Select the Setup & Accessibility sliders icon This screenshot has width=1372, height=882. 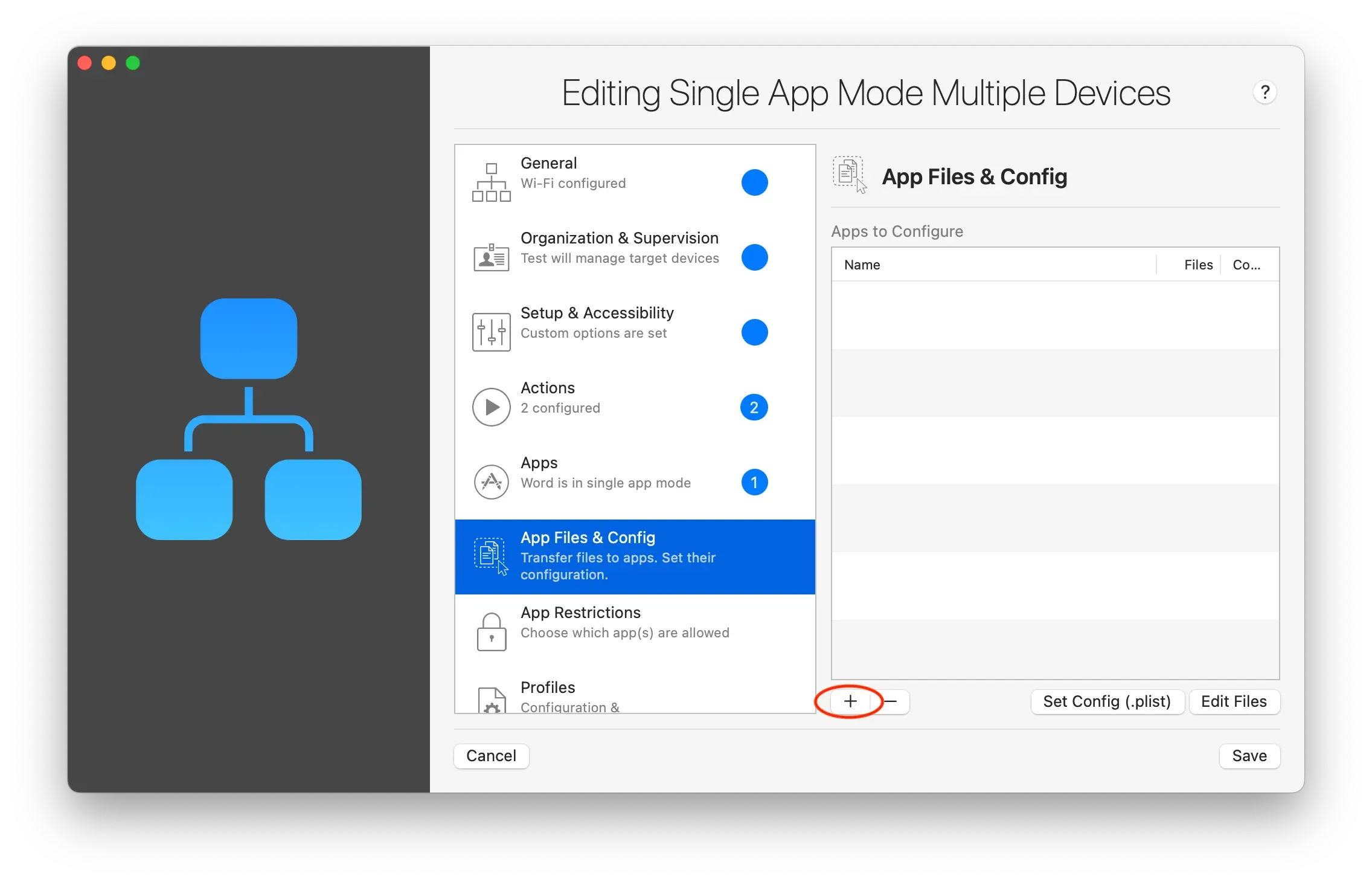pyautogui.click(x=491, y=332)
